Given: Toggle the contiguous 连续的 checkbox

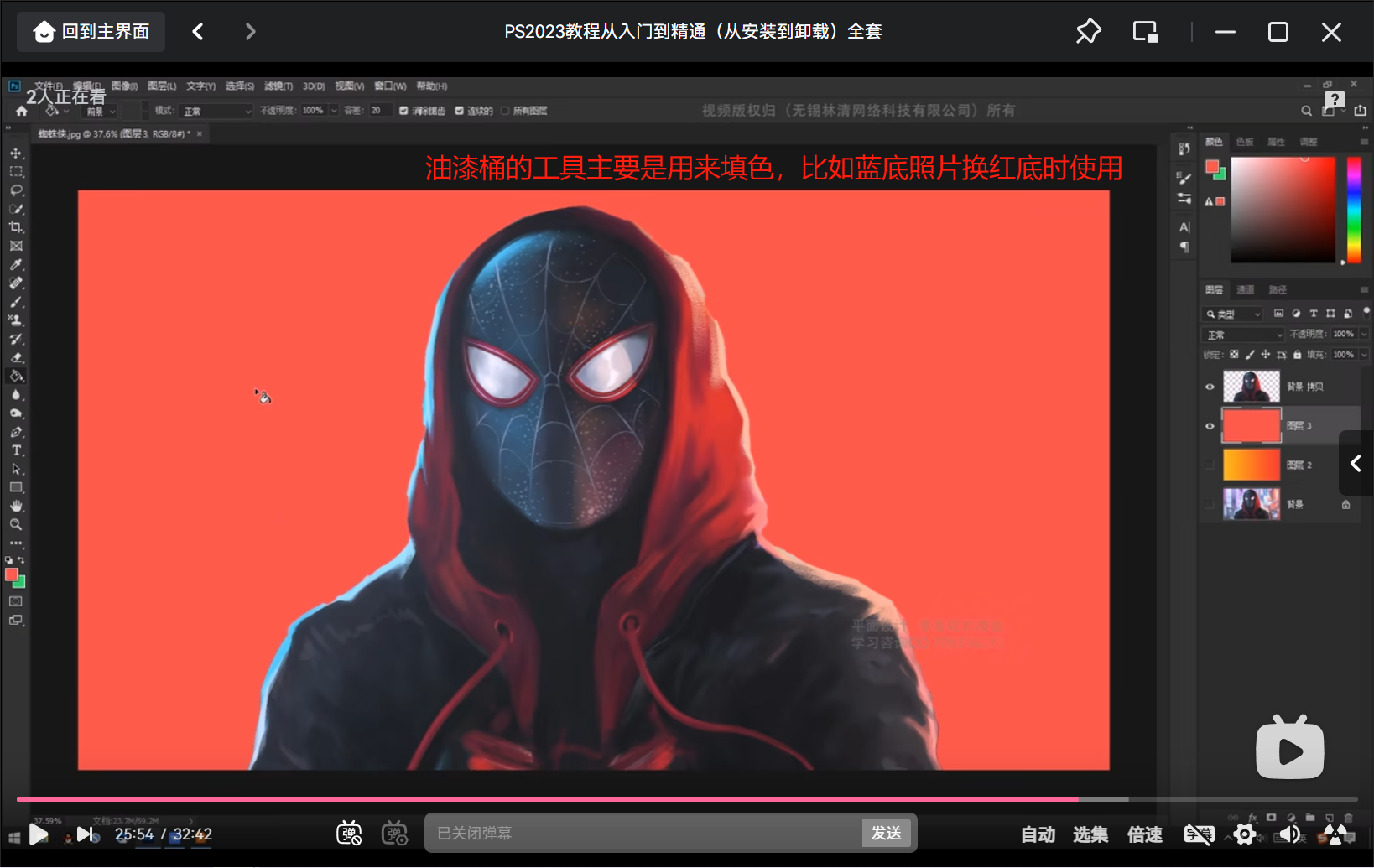Looking at the screenshot, I should pos(459,111).
